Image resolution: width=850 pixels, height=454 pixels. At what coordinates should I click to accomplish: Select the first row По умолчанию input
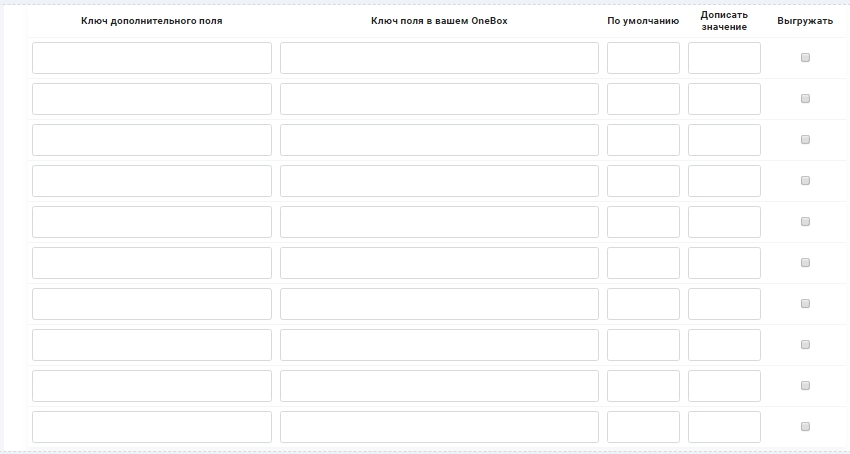point(643,58)
